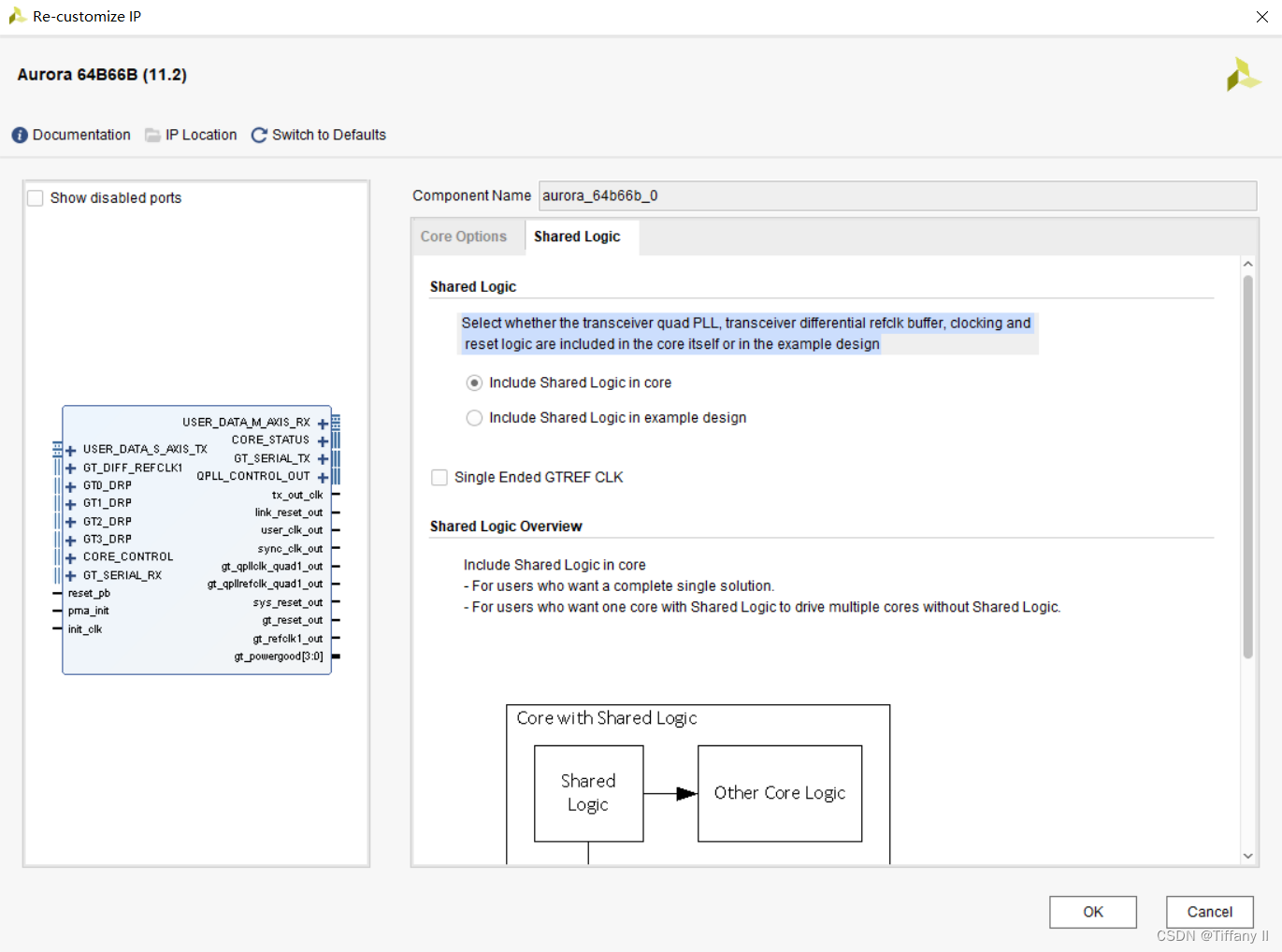The image size is (1282, 952).
Task: Click the Shared Logic box in the diagram
Action: click(x=588, y=793)
